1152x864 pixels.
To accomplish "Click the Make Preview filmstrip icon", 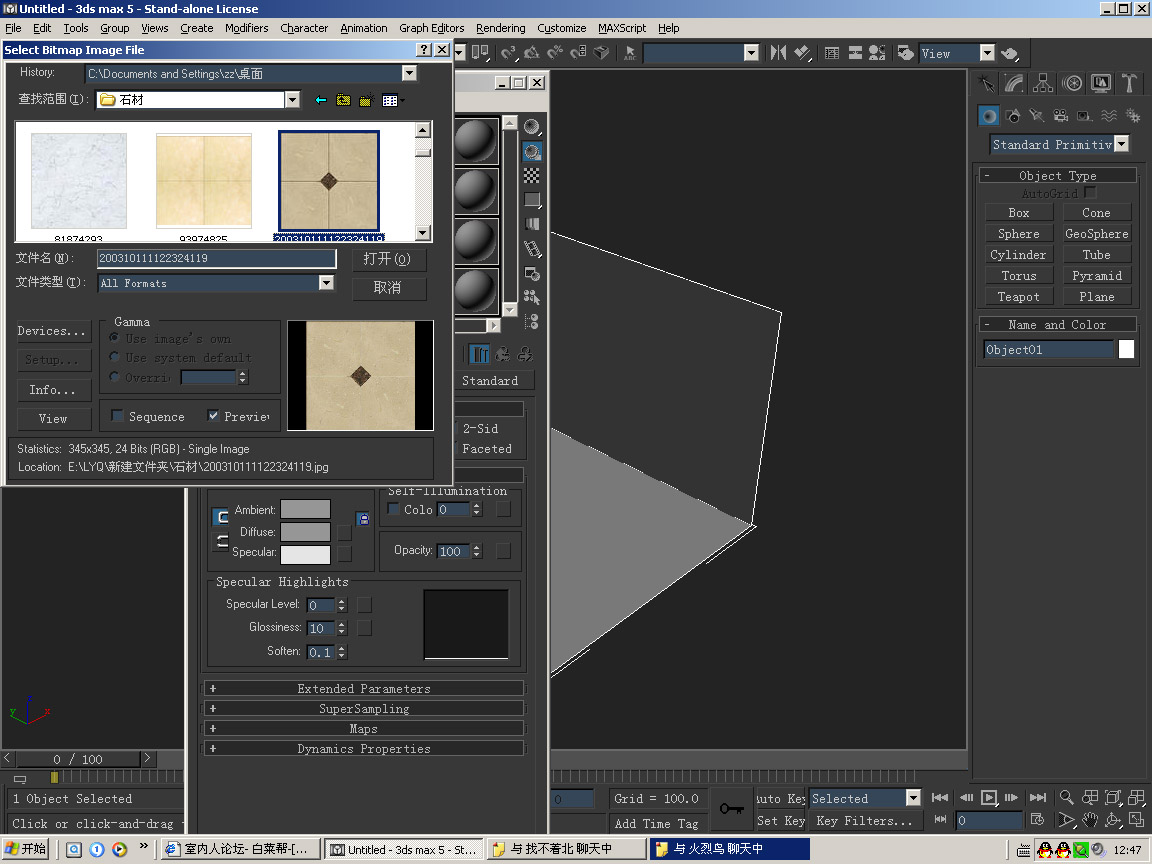I will (x=532, y=248).
